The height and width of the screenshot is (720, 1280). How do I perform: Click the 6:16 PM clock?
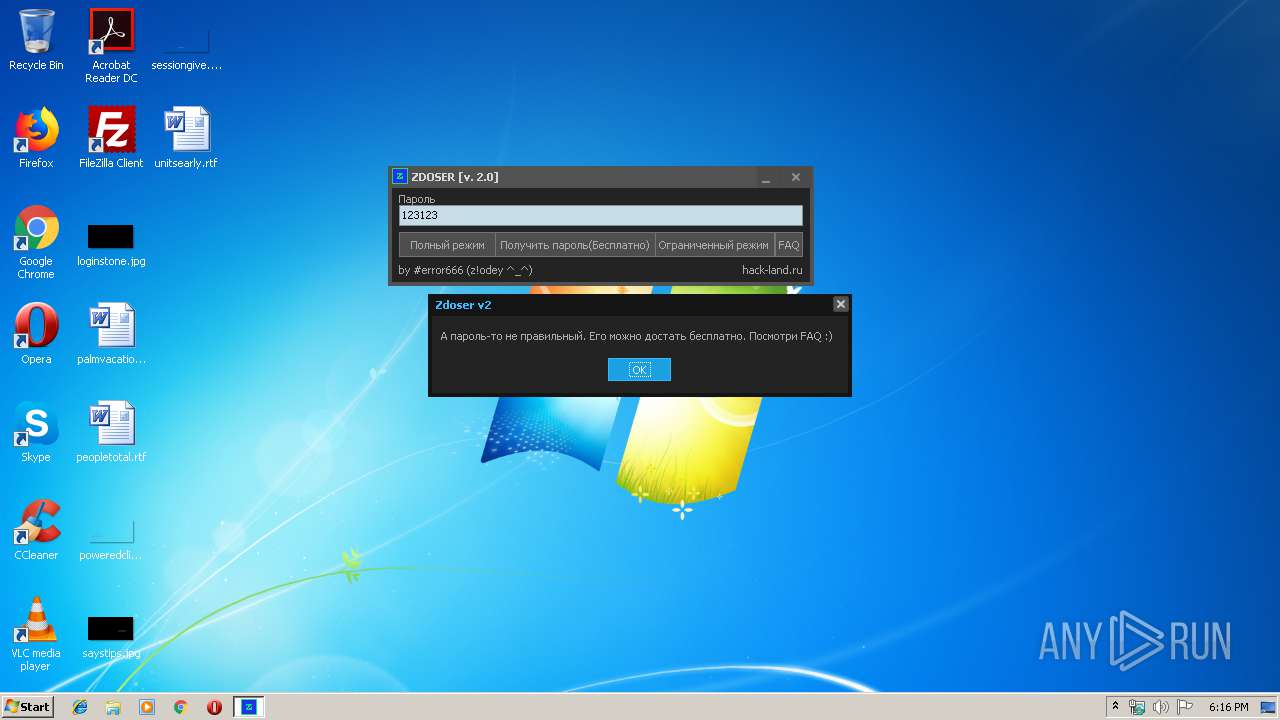pos(1228,707)
